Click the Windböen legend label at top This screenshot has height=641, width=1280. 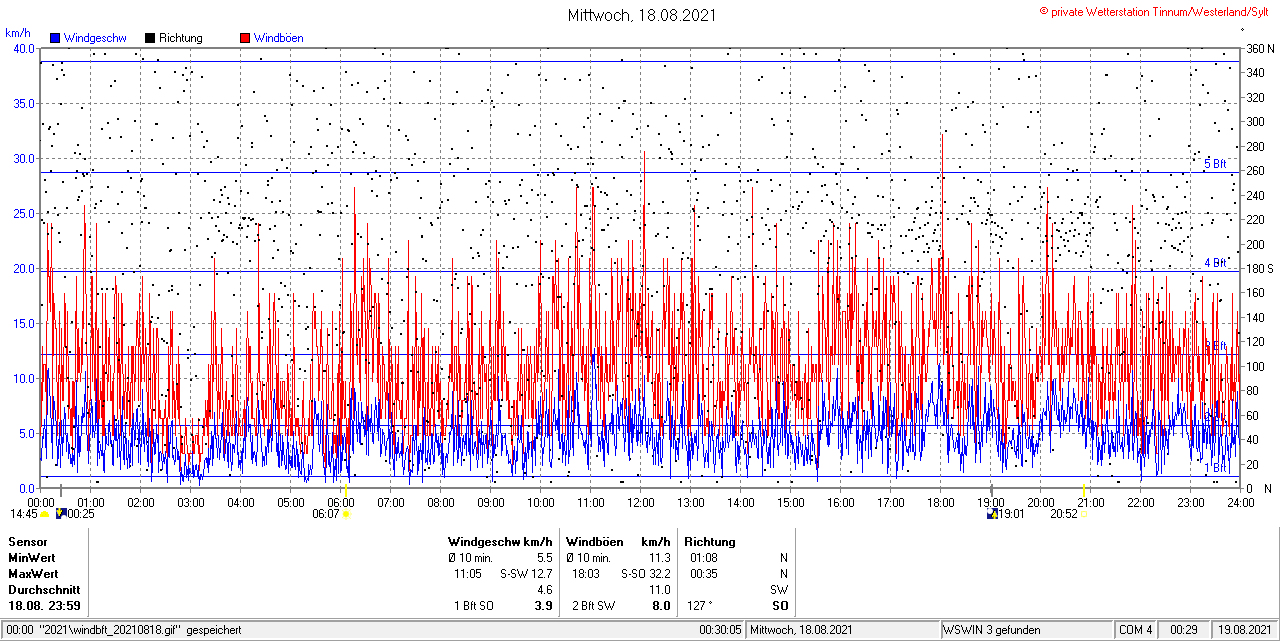coord(279,38)
